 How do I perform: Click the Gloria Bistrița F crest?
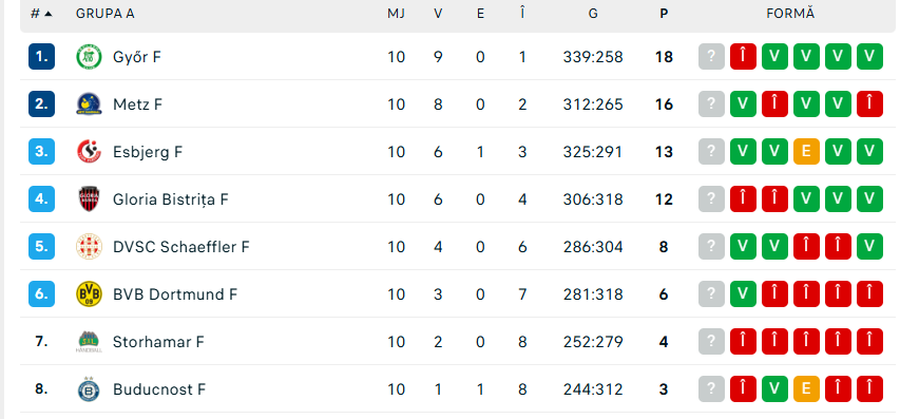(x=89, y=199)
